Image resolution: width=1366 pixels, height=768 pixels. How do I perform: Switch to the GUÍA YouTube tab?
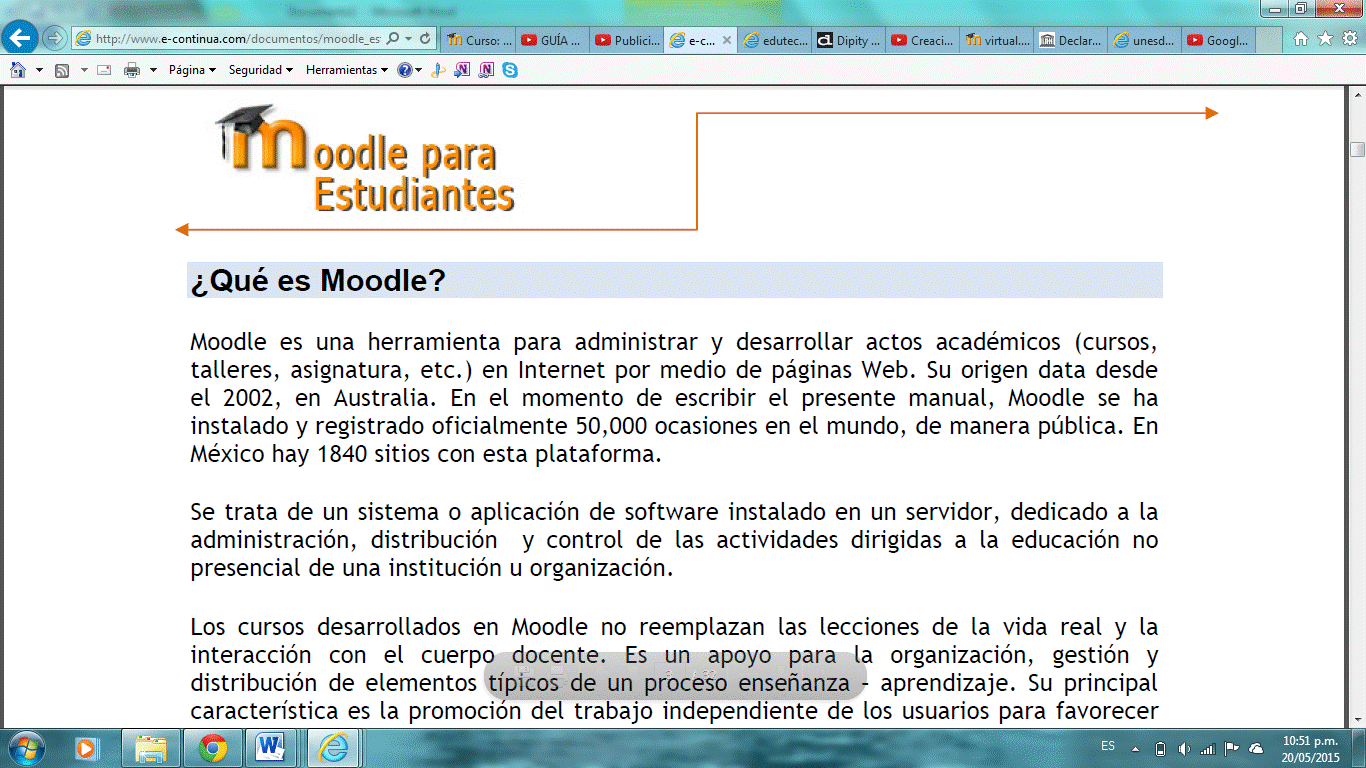(x=552, y=41)
